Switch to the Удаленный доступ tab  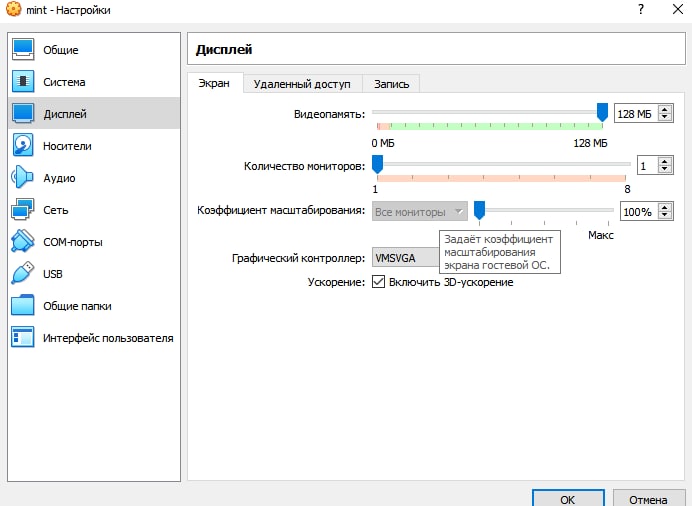(302, 84)
